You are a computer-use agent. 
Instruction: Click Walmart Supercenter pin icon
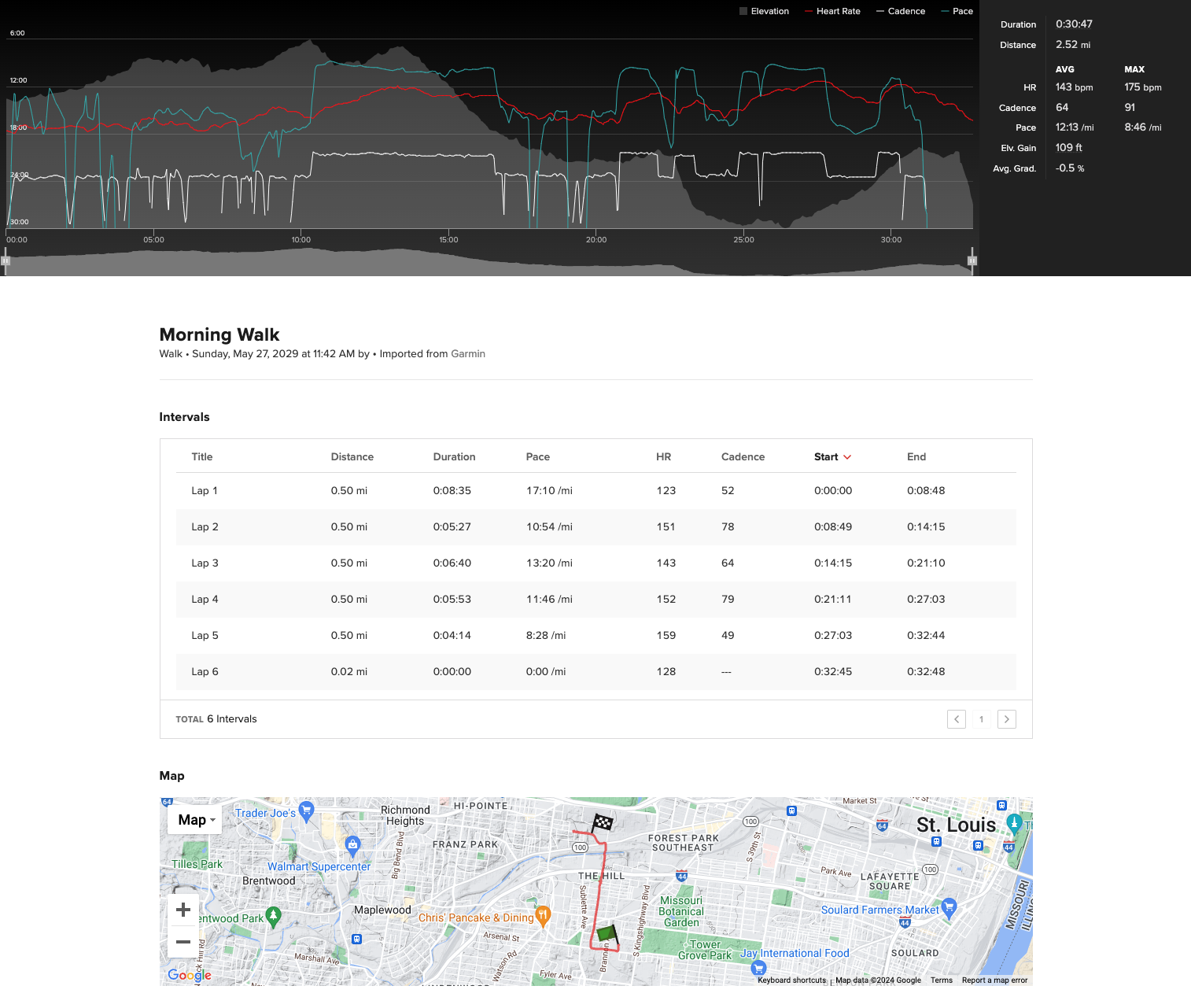352,847
